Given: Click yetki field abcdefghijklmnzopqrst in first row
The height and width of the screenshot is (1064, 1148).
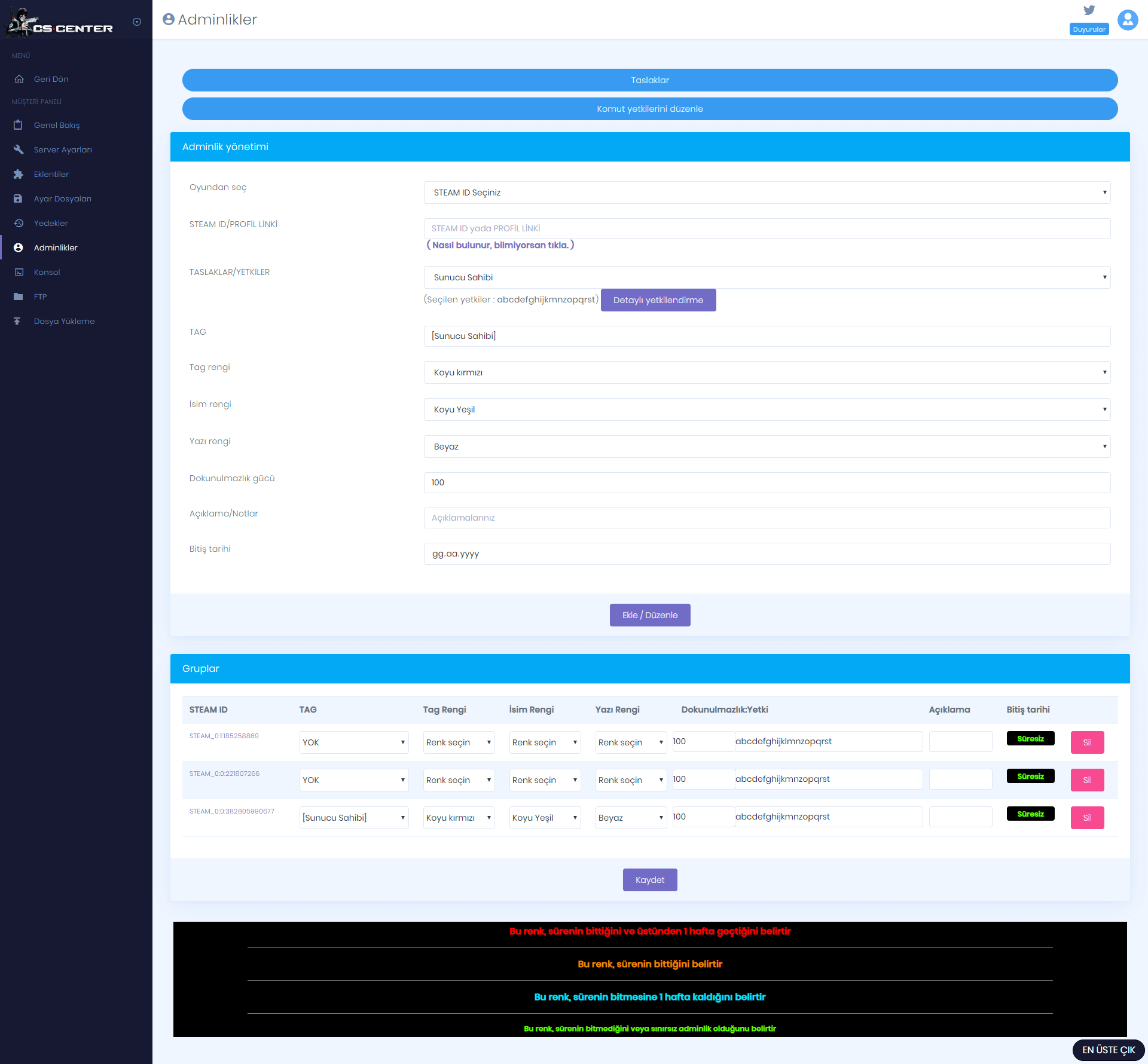Looking at the screenshot, I should point(828,741).
